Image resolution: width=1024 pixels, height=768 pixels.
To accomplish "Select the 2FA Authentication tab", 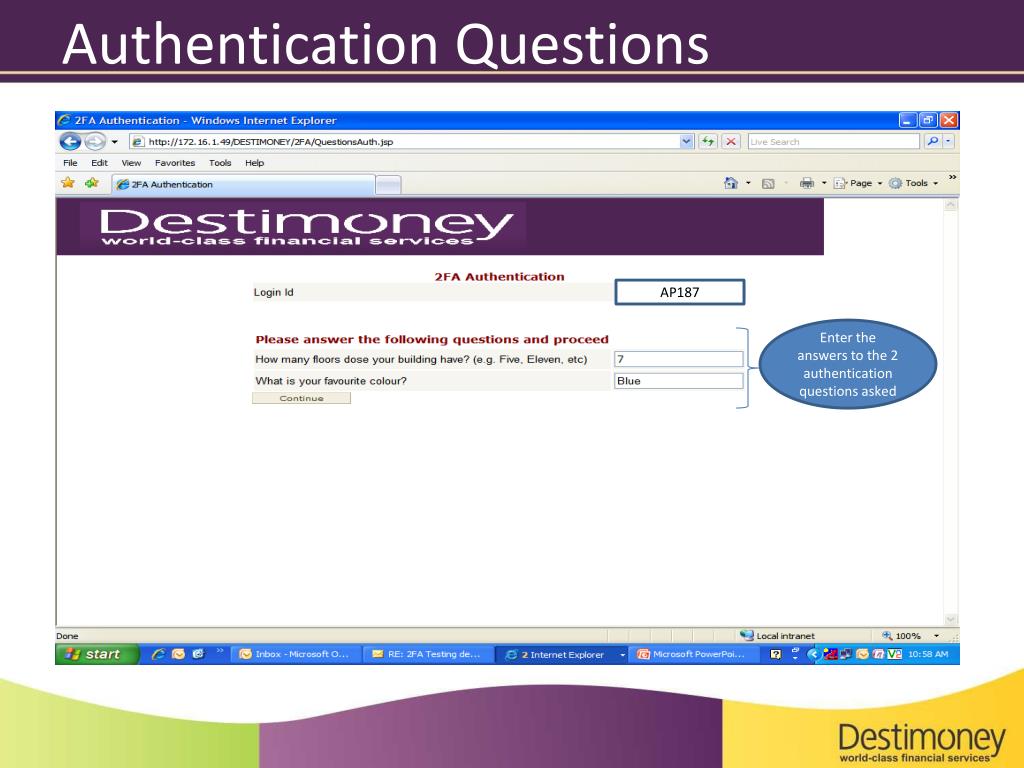I will click(243, 185).
